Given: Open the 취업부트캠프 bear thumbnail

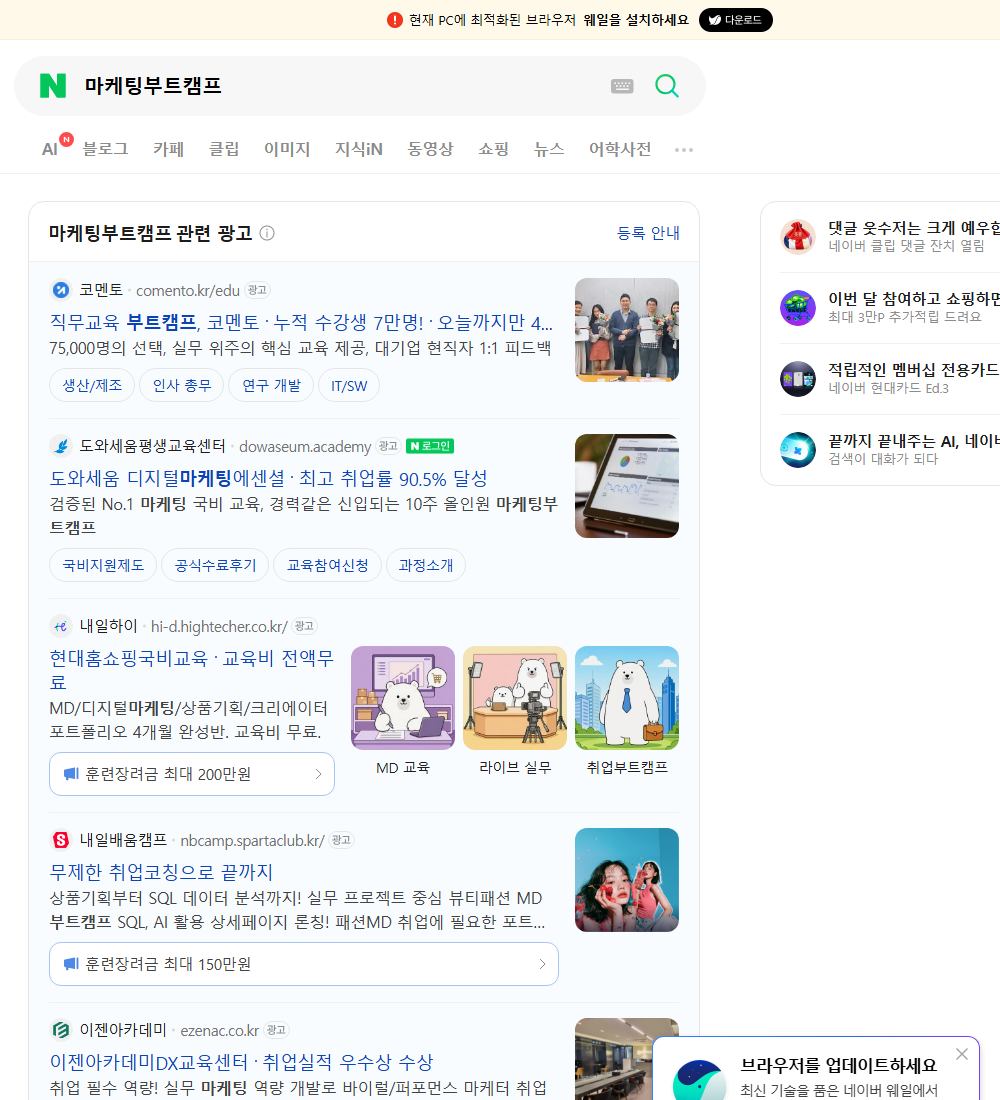Looking at the screenshot, I should tap(627, 698).
